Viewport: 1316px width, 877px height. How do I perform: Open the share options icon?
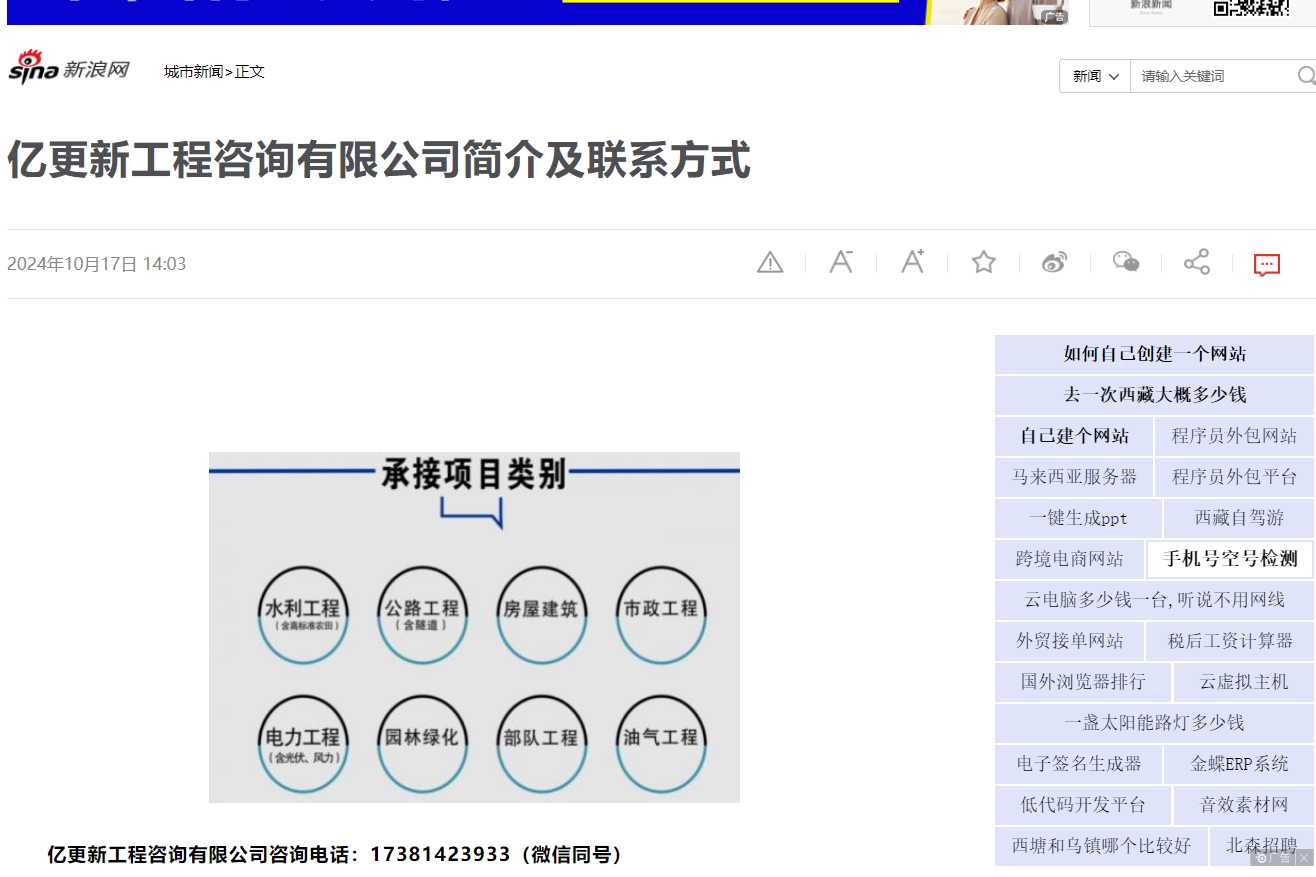(x=1197, y=263)
